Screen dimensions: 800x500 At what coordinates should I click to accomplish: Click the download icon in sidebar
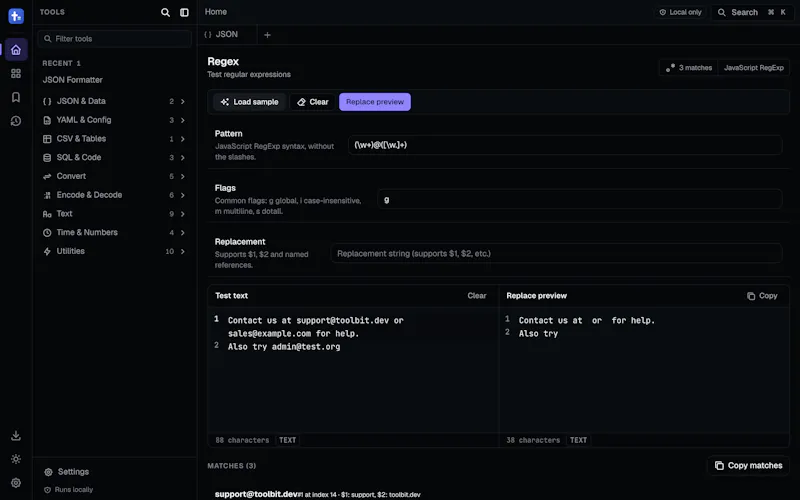16,435
